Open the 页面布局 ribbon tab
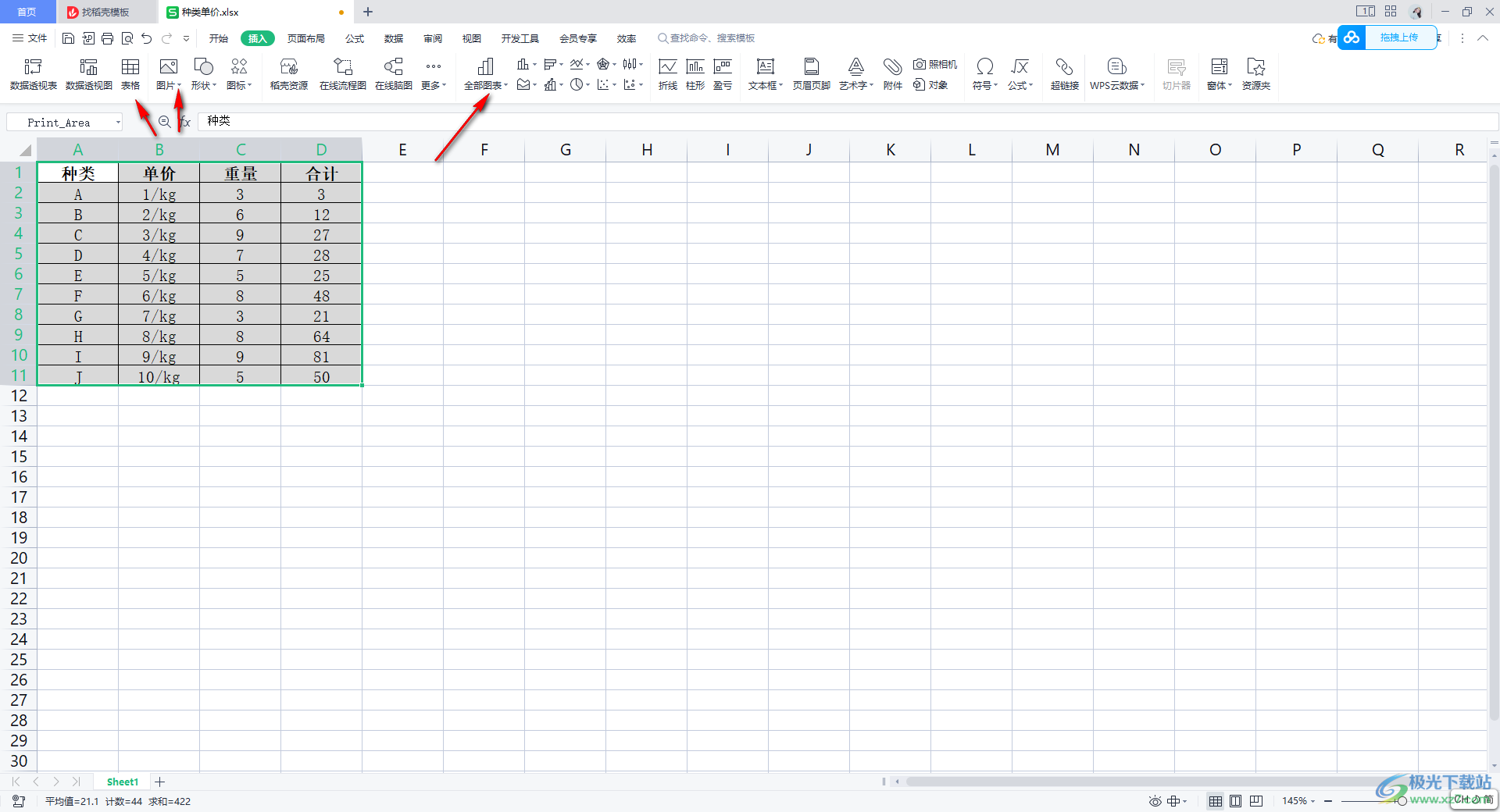 (x=305, y=38)
